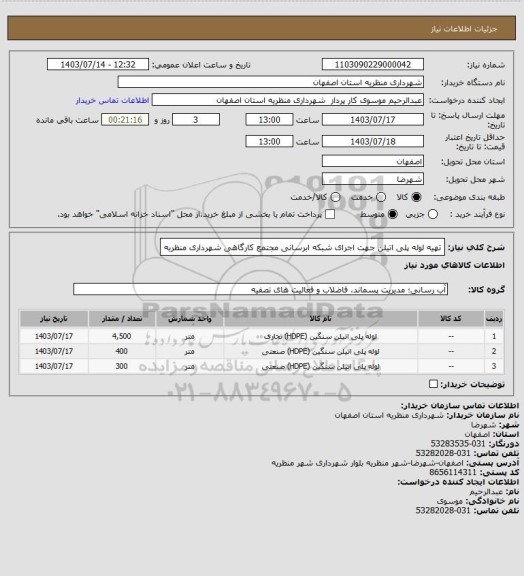Viewport: 524px width, 576px height.
Task: Select the row with quantity 4,500
Action: click(x=261, y=336)
